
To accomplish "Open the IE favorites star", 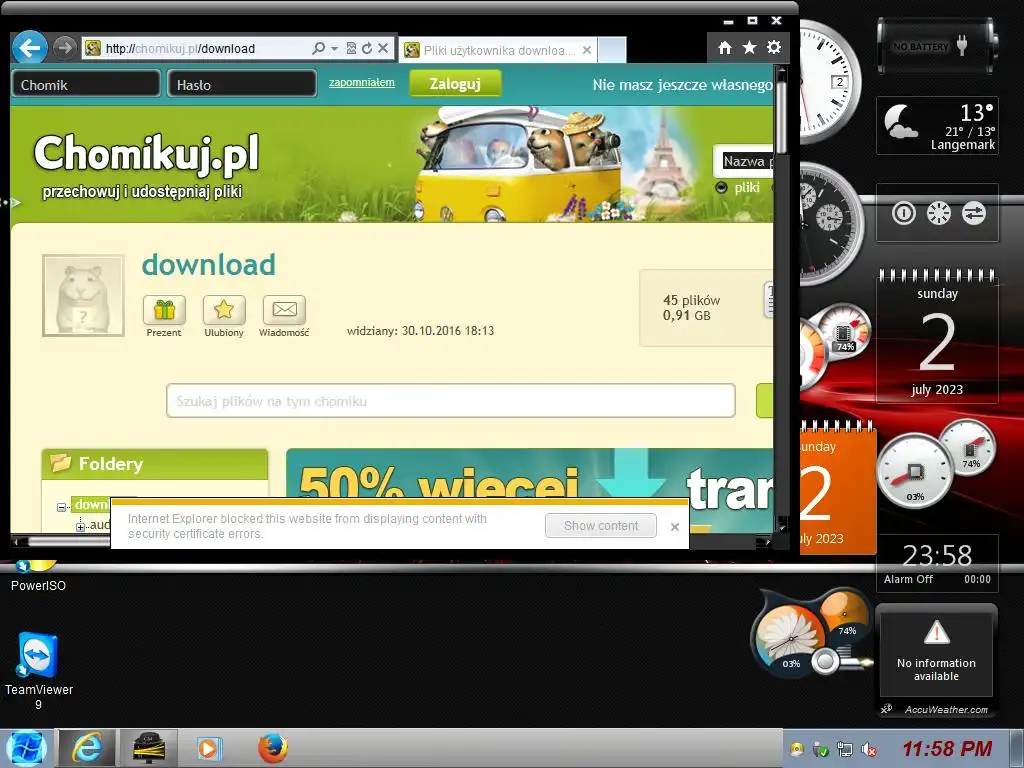I will click(x=749, y=48).
